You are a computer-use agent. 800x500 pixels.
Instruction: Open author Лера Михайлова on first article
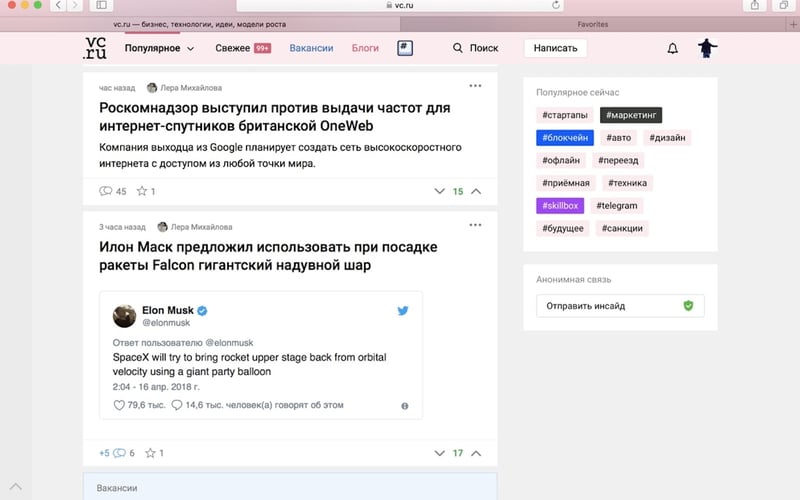184,88
